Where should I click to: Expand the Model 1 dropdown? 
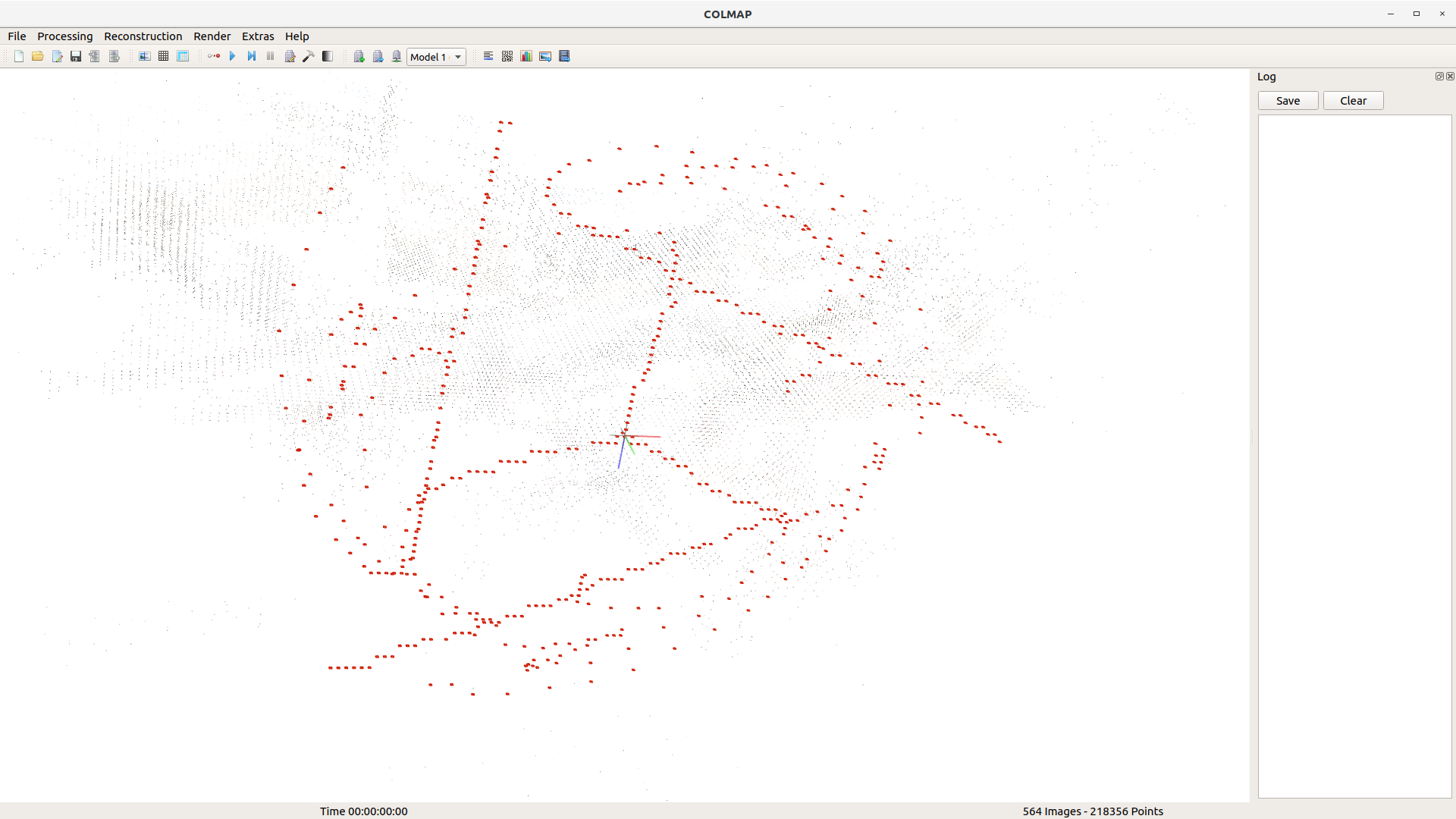pyautogui.click(x=436, y=57)
